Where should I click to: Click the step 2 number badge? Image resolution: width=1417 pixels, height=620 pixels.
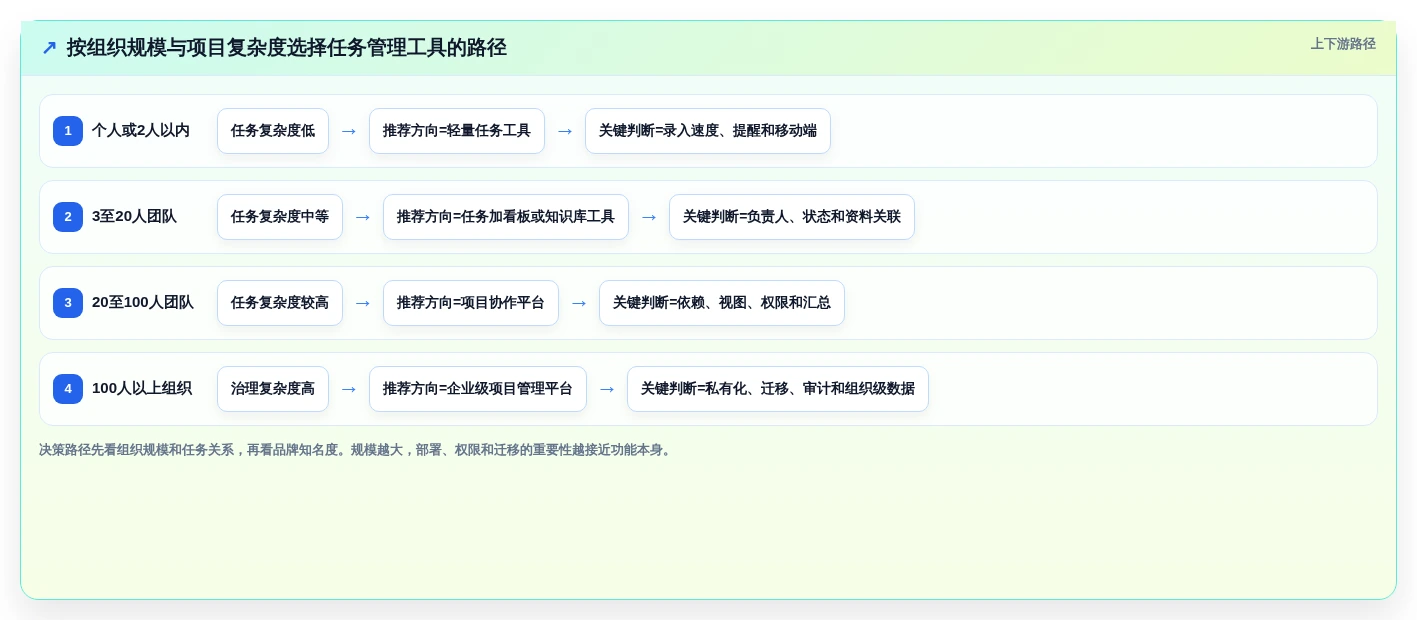[x=68, y=217]
